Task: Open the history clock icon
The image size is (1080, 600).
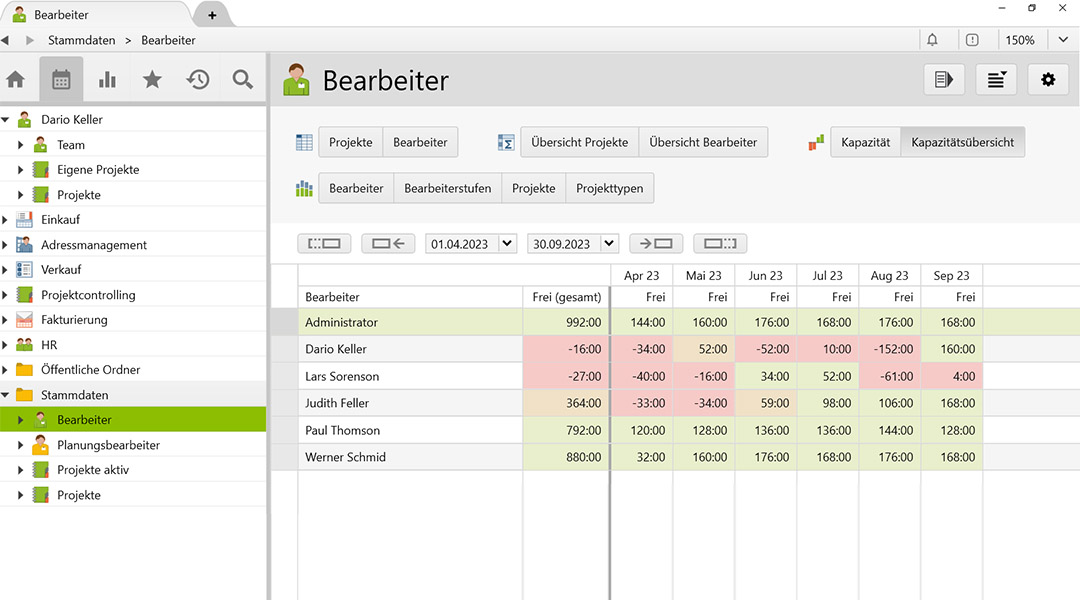Action: pos(198,80)
